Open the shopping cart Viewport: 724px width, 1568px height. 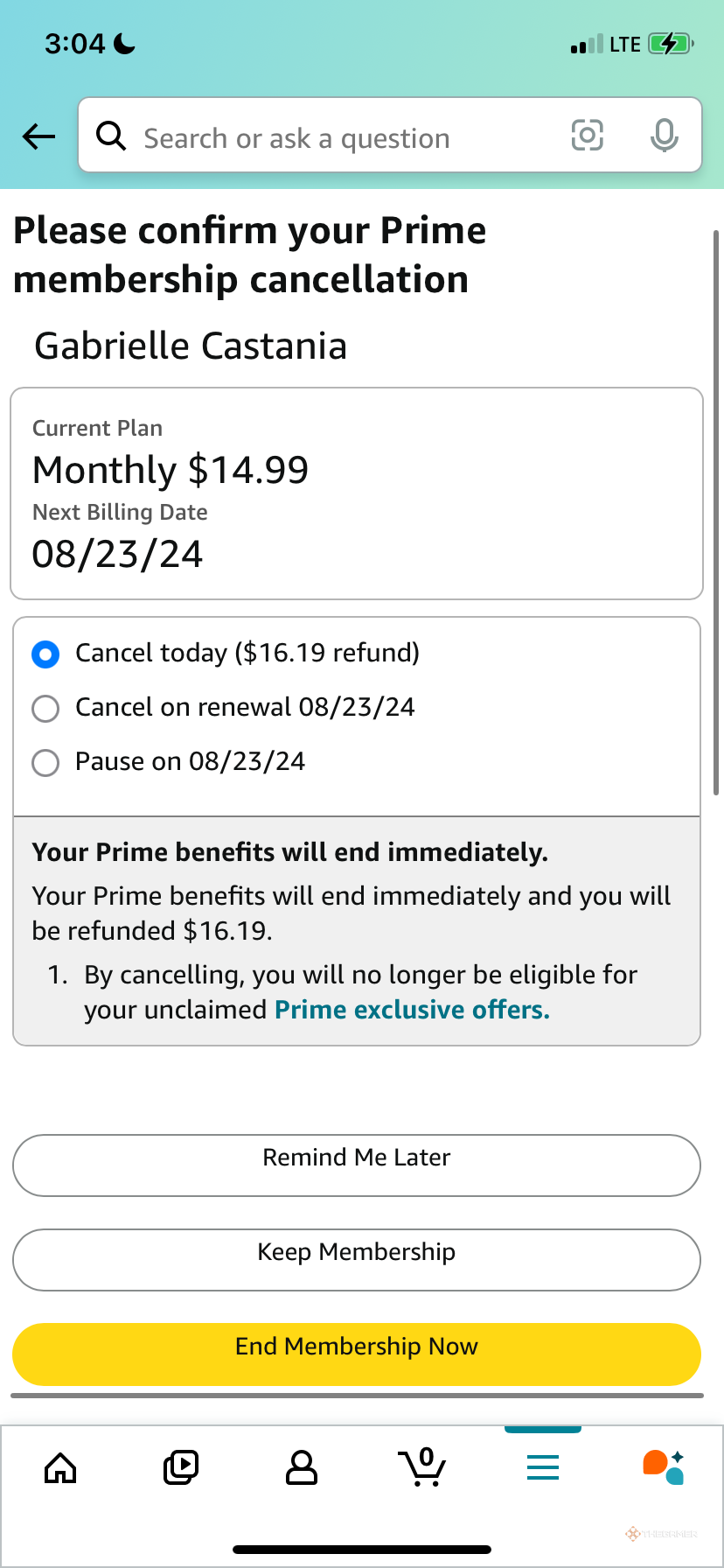point(422,1467)
